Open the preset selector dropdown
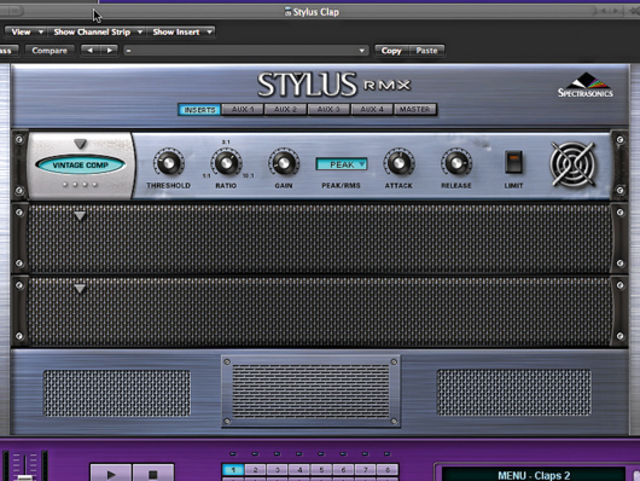The width and height of the screenshot is (640, 481). (246, 51)
